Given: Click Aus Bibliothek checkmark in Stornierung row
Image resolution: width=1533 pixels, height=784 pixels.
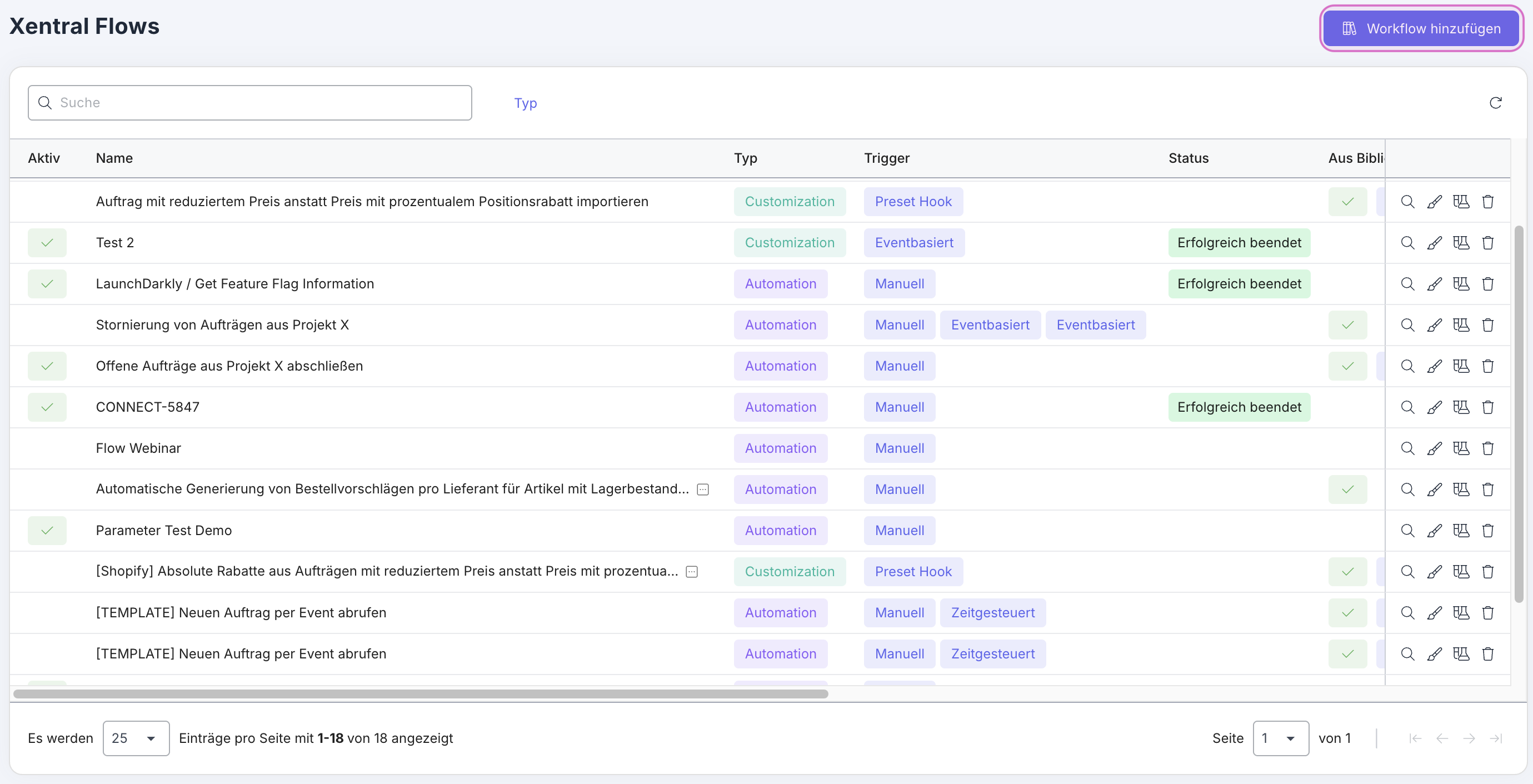Looking at the screenshot, I should (1347, 325).
